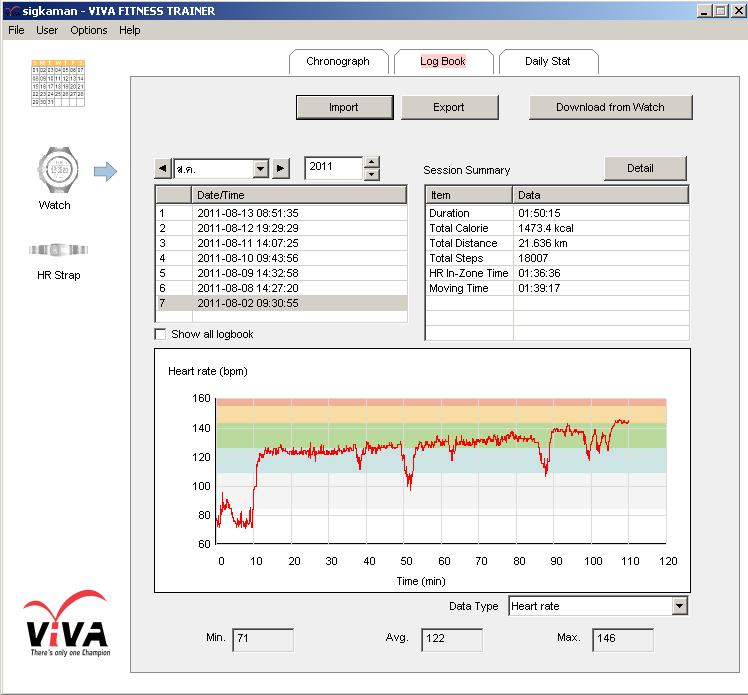Click the VIVA logo
This screenshot has height=695, width=748.
[67, 624]
